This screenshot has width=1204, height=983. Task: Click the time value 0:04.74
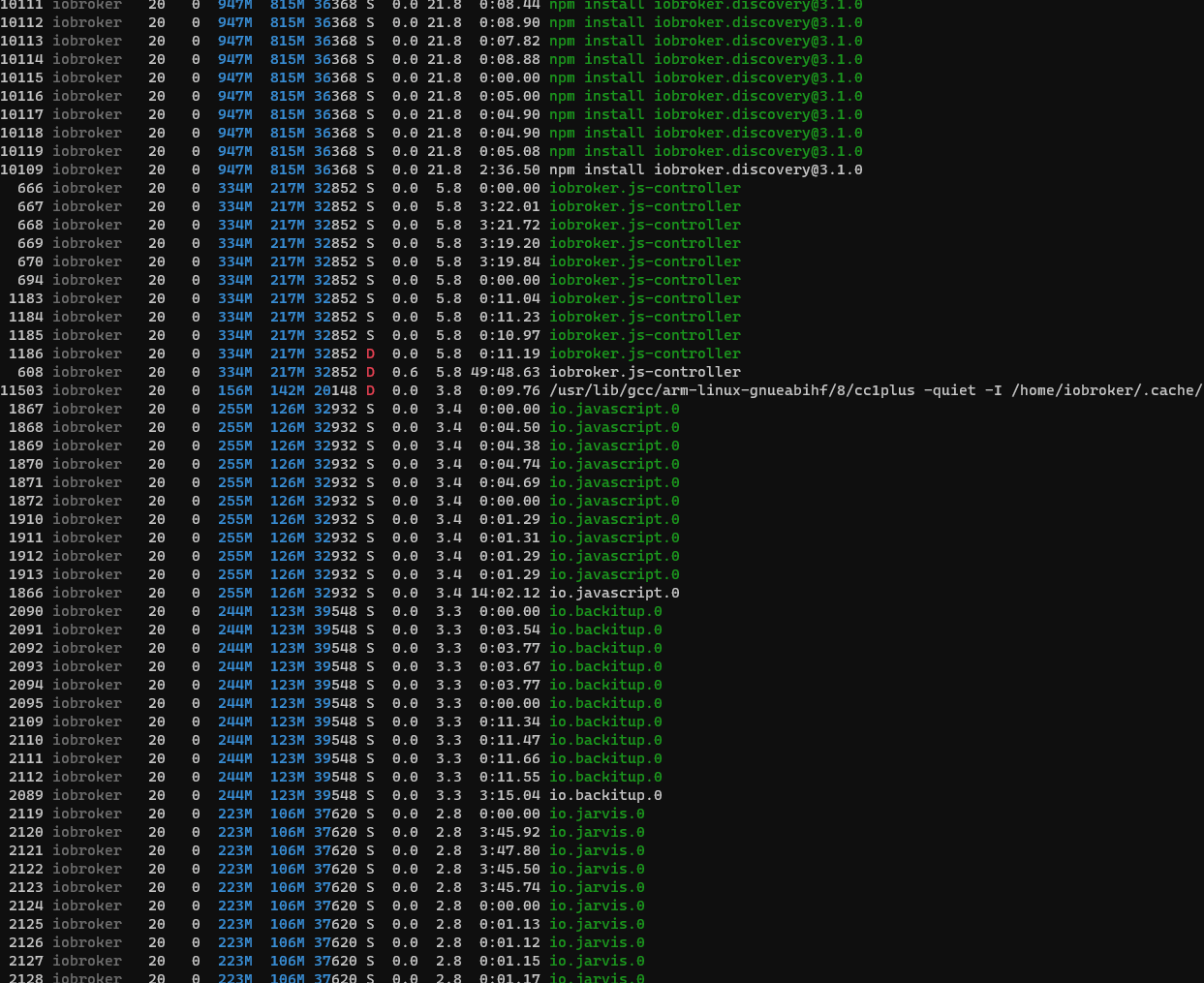tap(509, 464)
